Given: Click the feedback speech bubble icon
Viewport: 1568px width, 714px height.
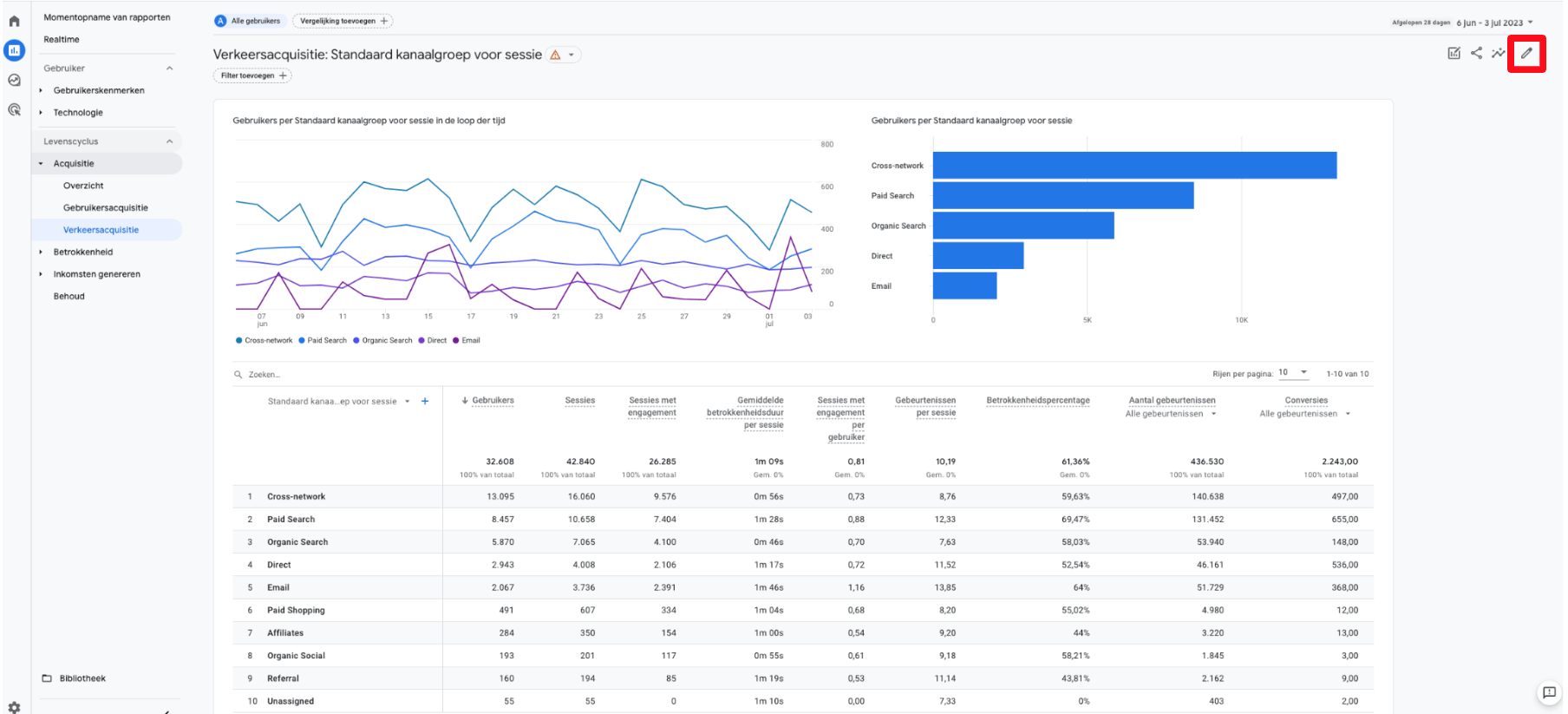Looking at the screenshot, I should 1549,692.
